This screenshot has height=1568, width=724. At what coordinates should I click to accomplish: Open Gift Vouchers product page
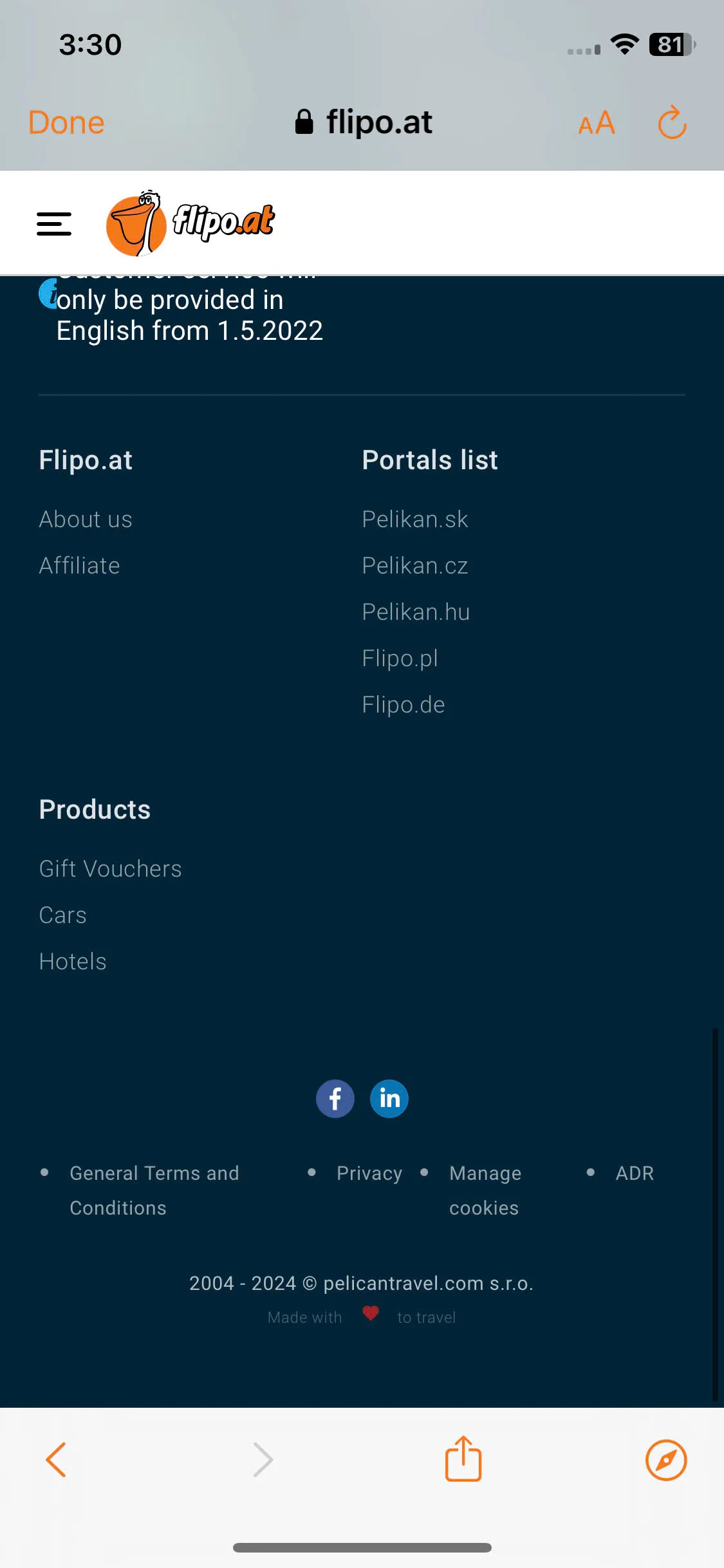111,869
